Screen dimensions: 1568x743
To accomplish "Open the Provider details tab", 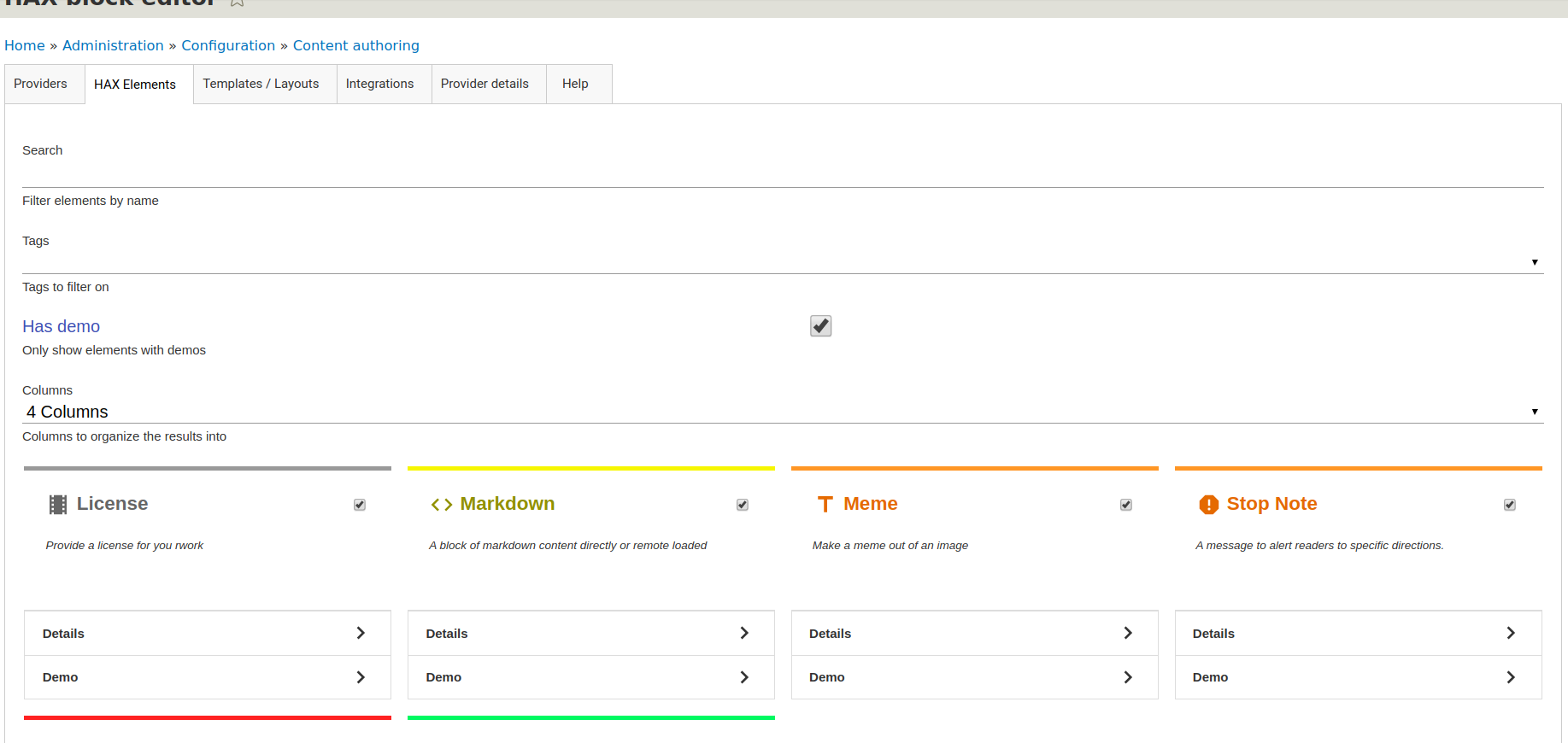I will coord(484,84).
